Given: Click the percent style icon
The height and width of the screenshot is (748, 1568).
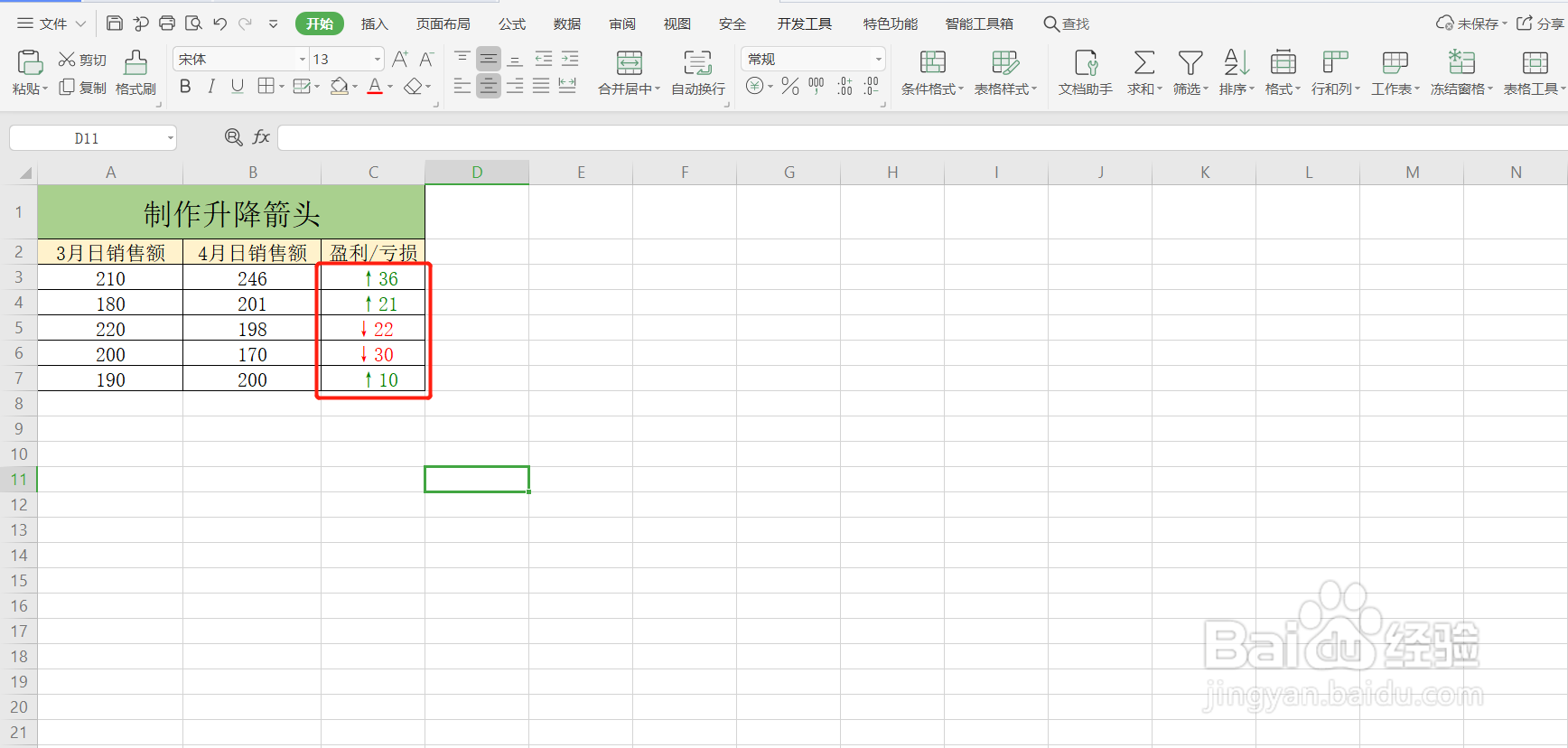Looking at the screenshot, I should [790, 86].
